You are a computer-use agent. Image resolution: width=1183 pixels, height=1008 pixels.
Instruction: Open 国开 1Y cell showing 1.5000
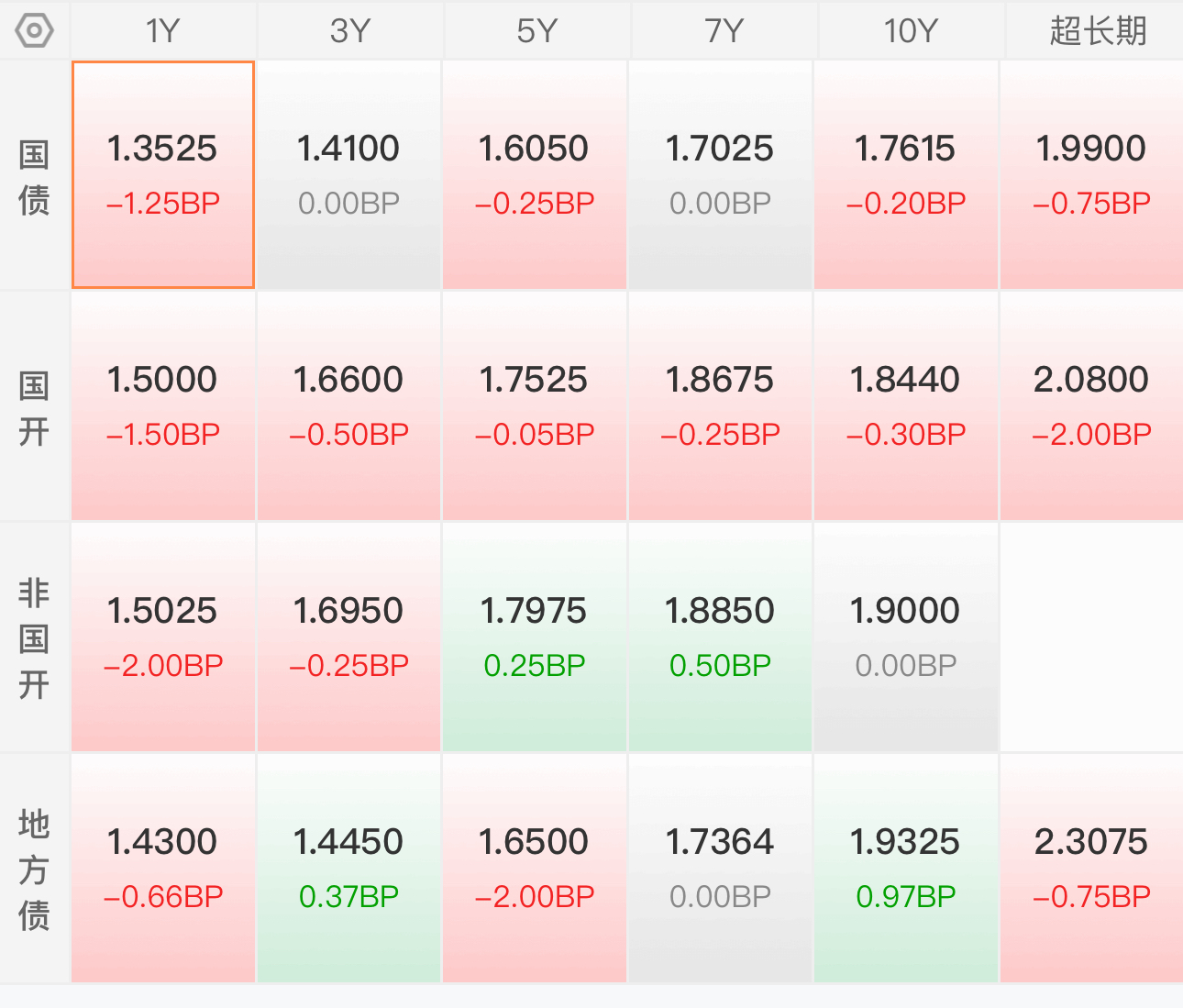coord(163,406)
